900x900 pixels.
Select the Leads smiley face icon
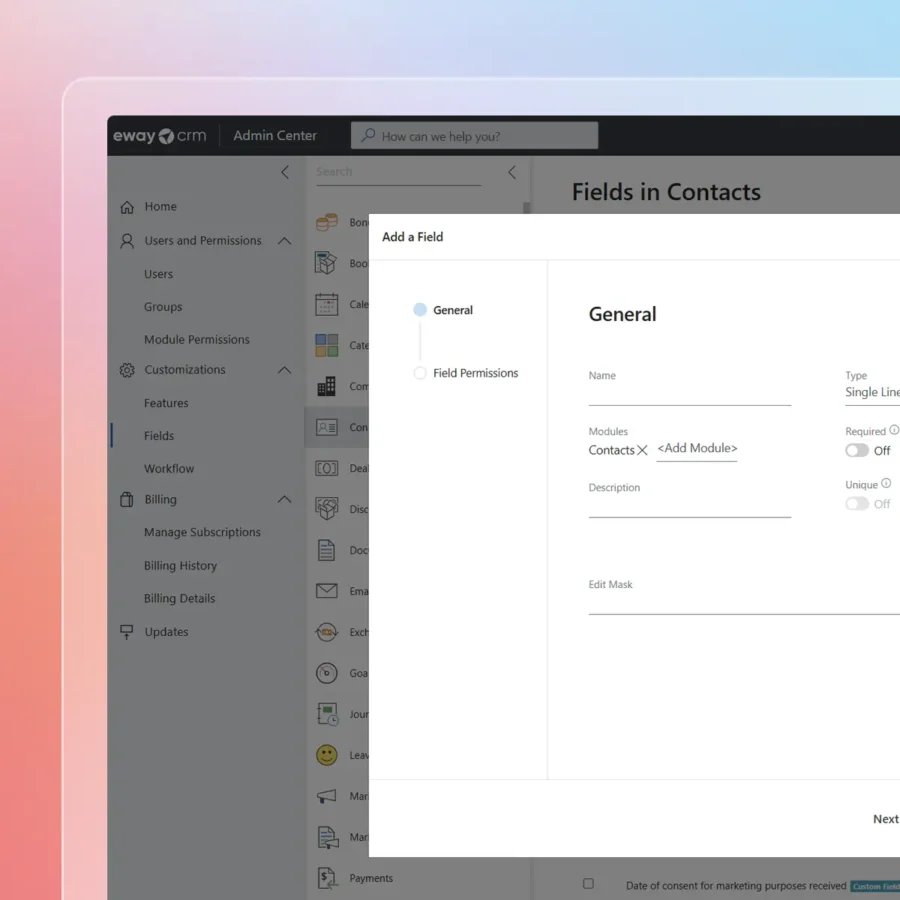click(x=327, y=755)
